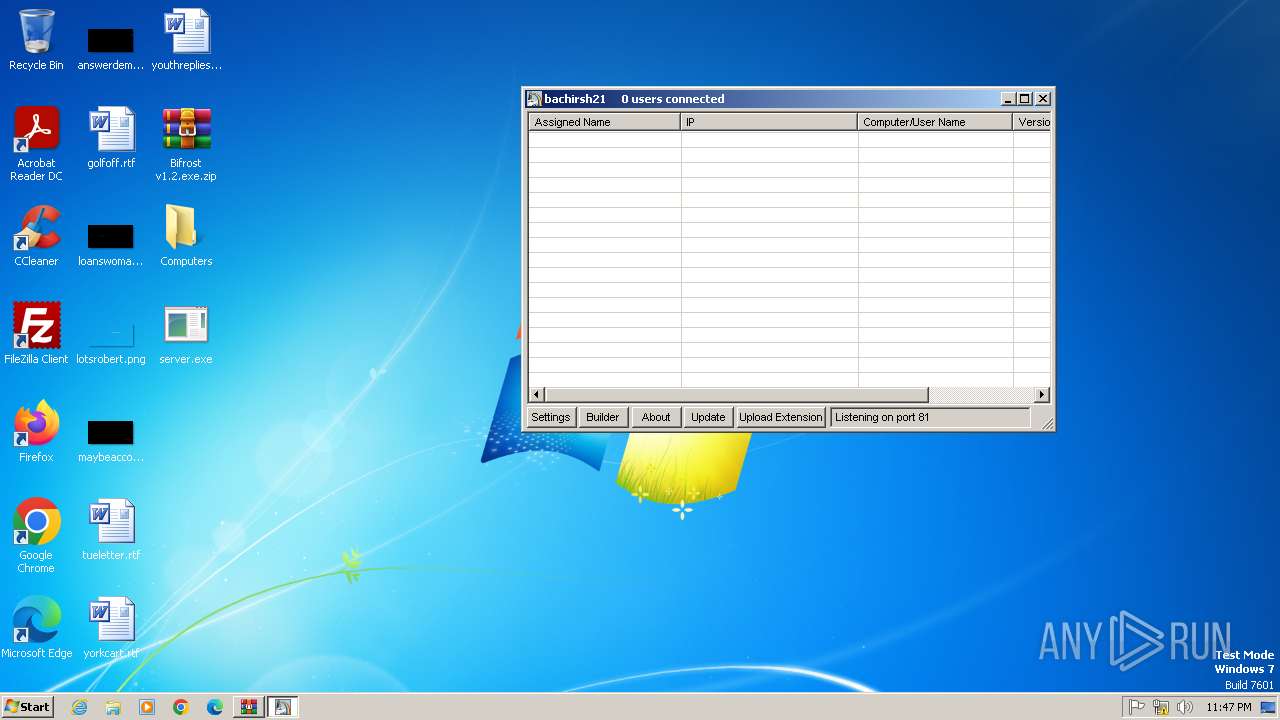This screenshot has width=1280, height=720.
Task: Select youthreplies Word document icon
Action: [x=186, y=40]
